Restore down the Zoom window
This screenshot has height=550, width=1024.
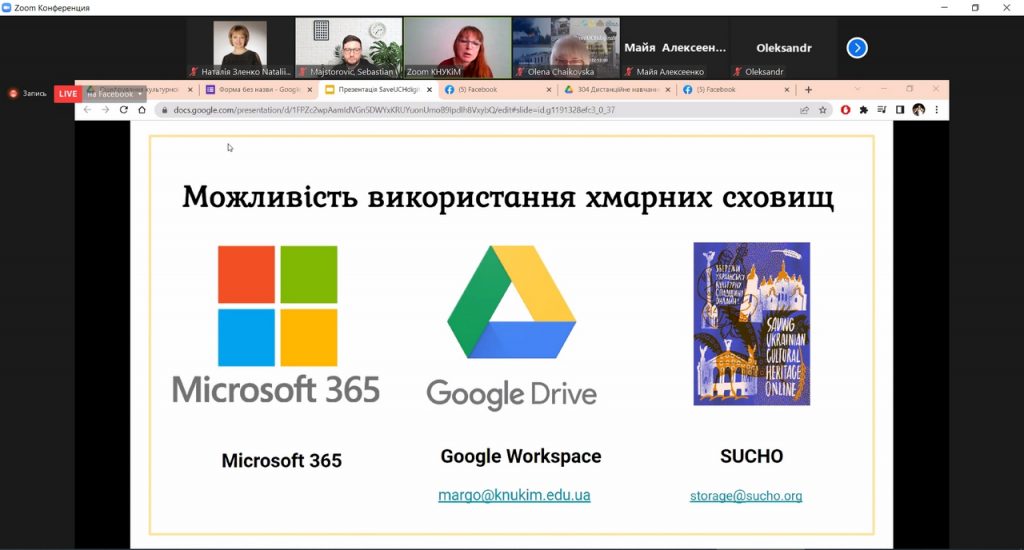pos(975,8)
